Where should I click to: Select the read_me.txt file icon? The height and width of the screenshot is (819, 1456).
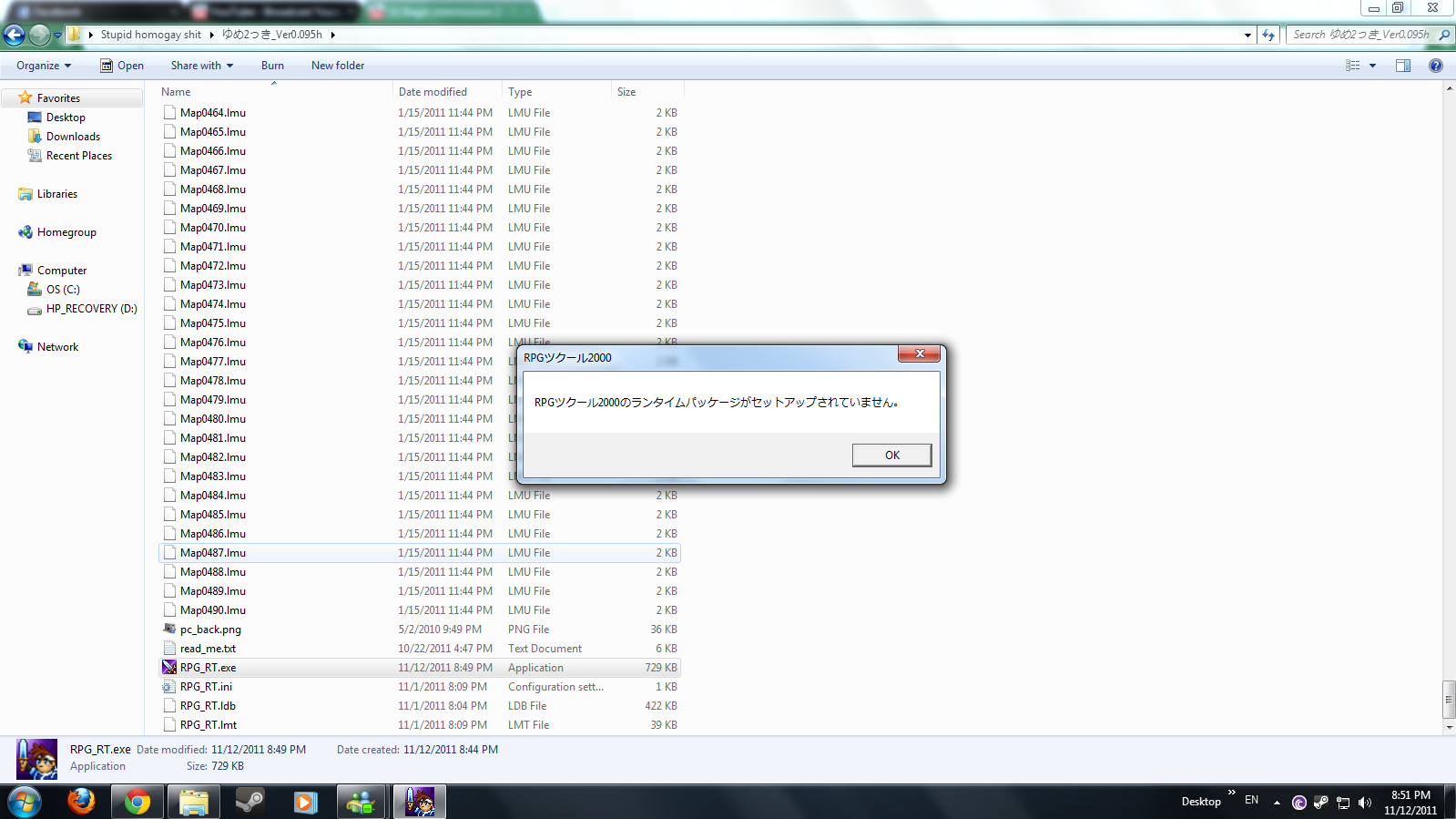coord(169,649)
